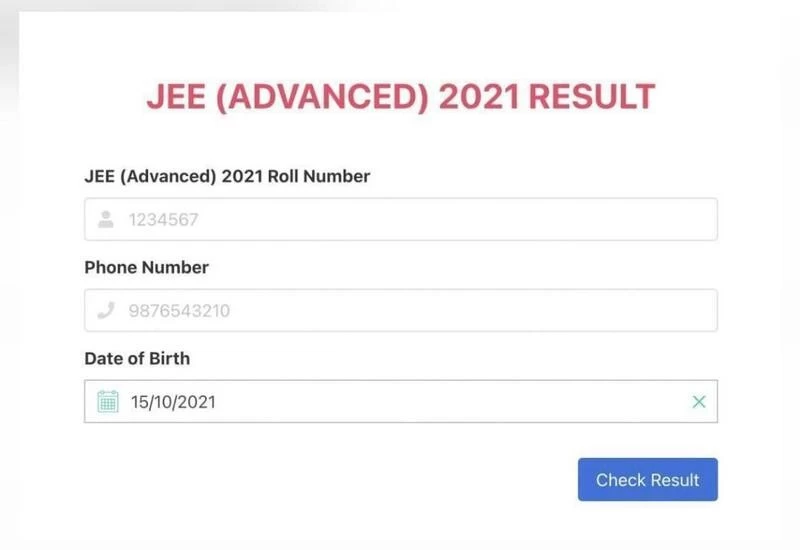Click the "JEE (Advanced) 2021 Roll Number" label

[227, 176]
